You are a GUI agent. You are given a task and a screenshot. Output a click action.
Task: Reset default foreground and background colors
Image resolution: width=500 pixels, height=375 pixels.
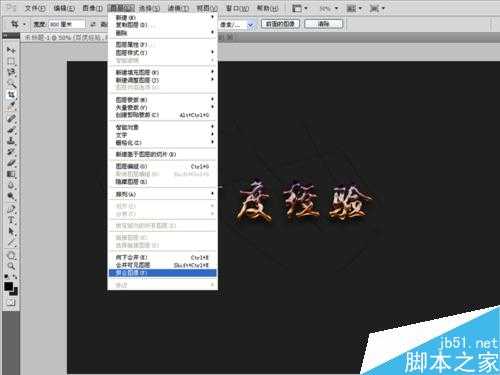(x=6, y=277)
